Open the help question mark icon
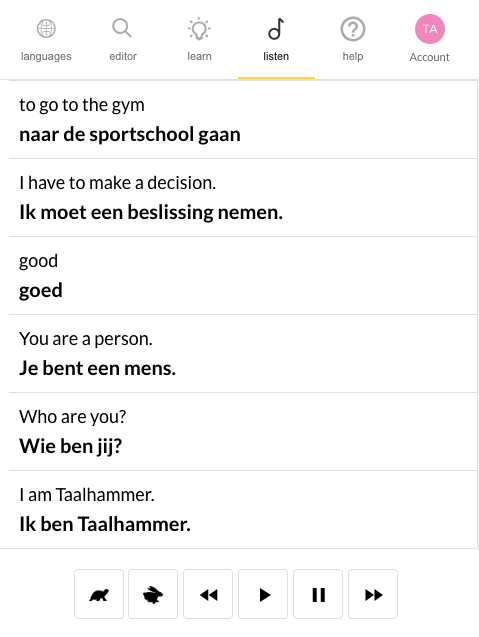 (353, 29)
